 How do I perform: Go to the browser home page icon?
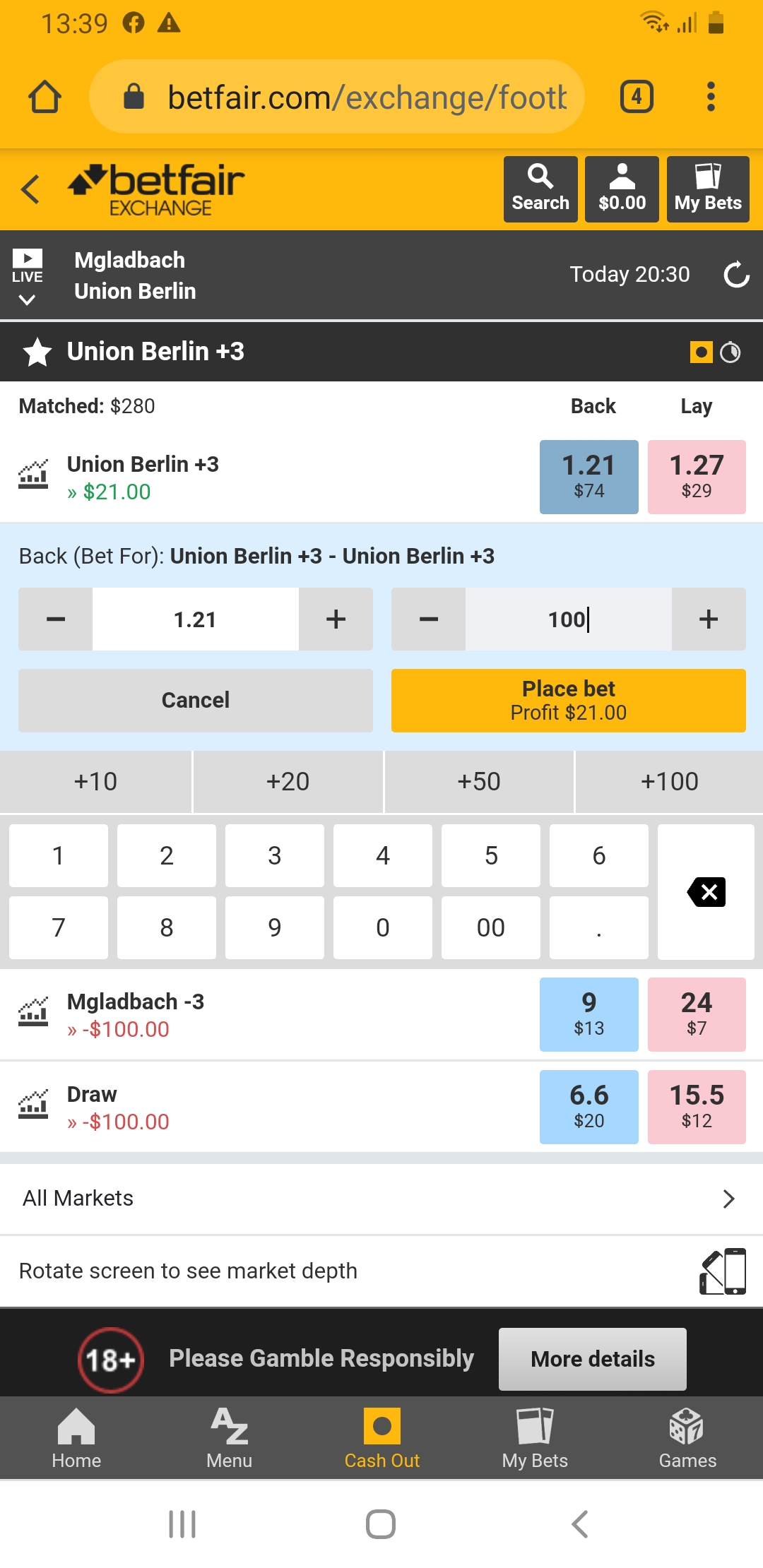45,97
